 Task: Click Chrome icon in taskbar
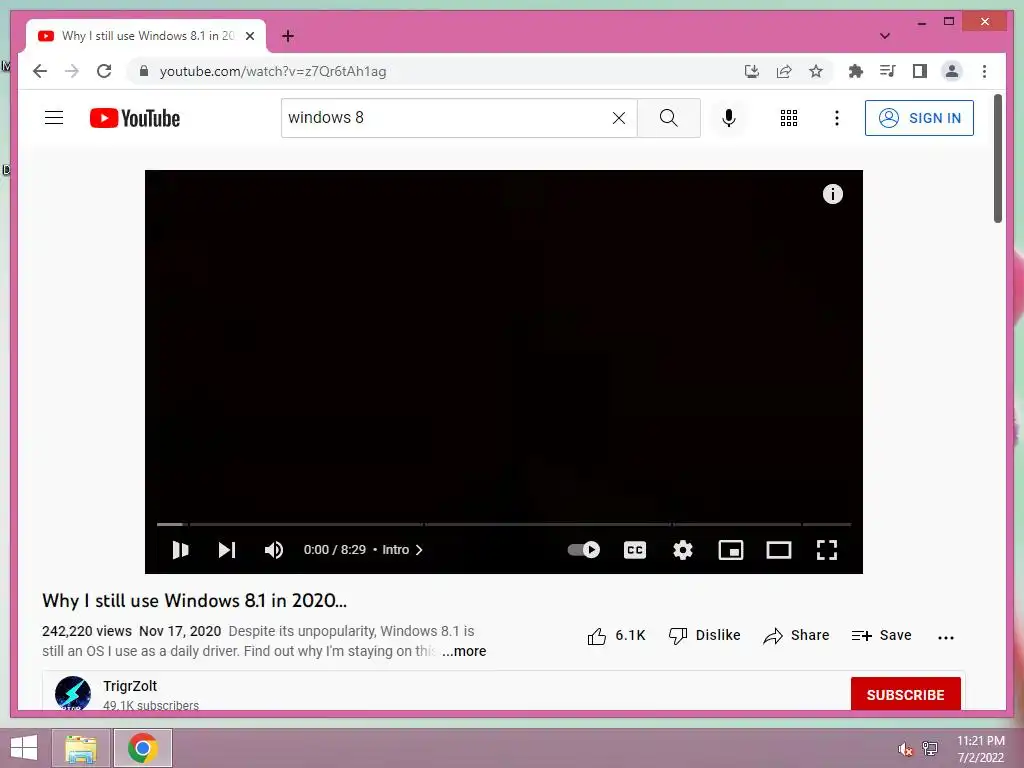(x=143, y=748)
